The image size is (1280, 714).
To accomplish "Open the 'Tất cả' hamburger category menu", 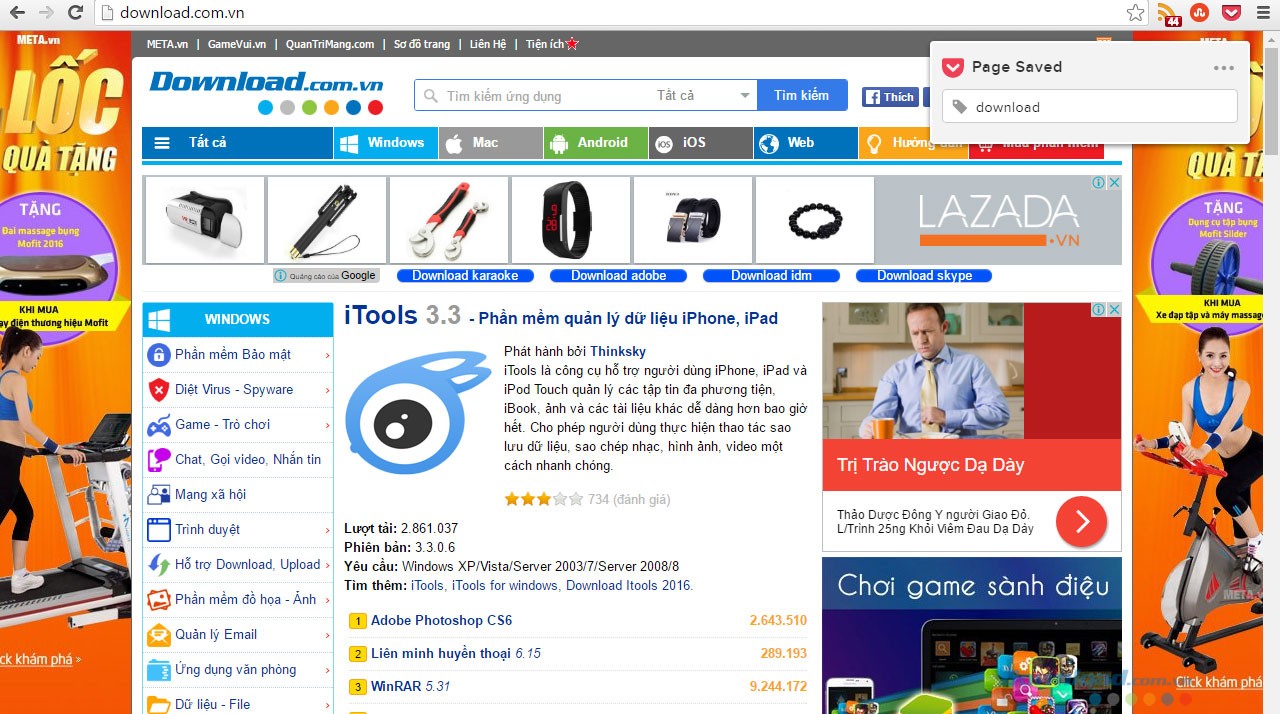I will tap(236, 143).
